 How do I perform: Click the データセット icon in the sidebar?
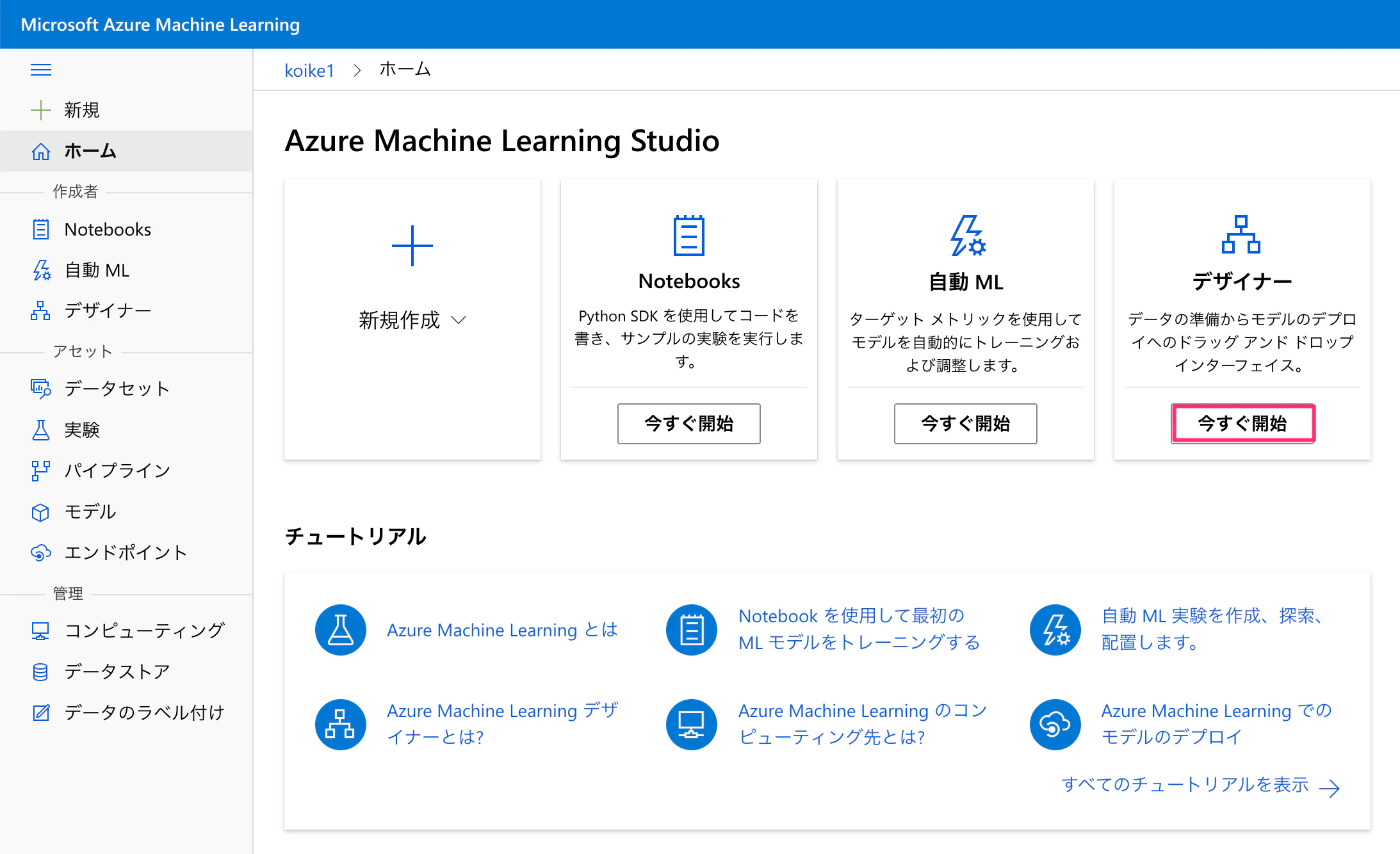(x=41, y=389)
